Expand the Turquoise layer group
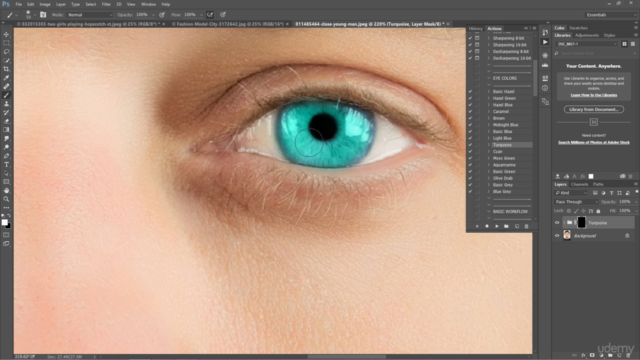640x360 pixels. click(x=564, y=223)
